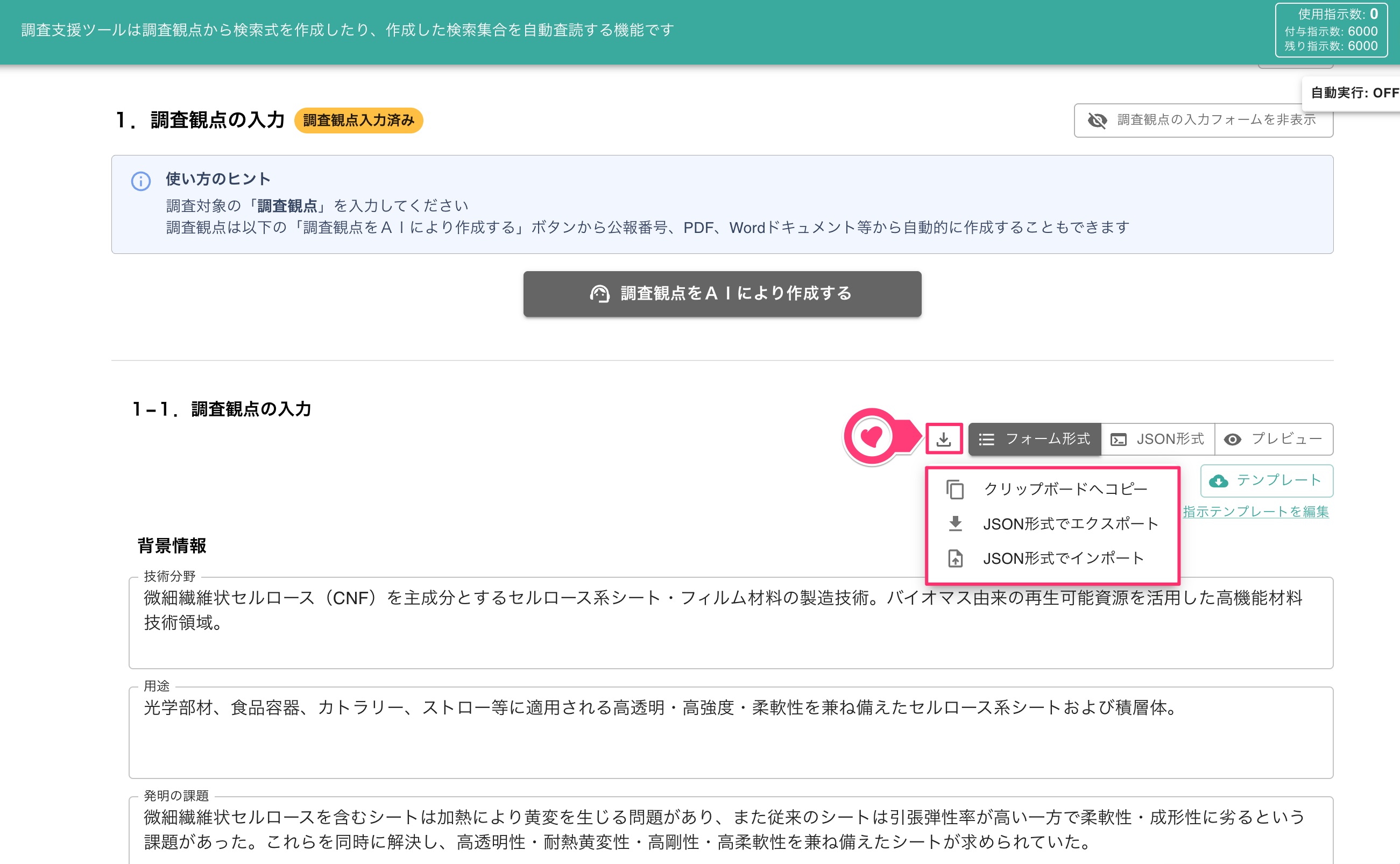Switch to JSON形式 view
Viewport: 1400px width, 864px height.
pyautogui.click(x=1158, y=439)
